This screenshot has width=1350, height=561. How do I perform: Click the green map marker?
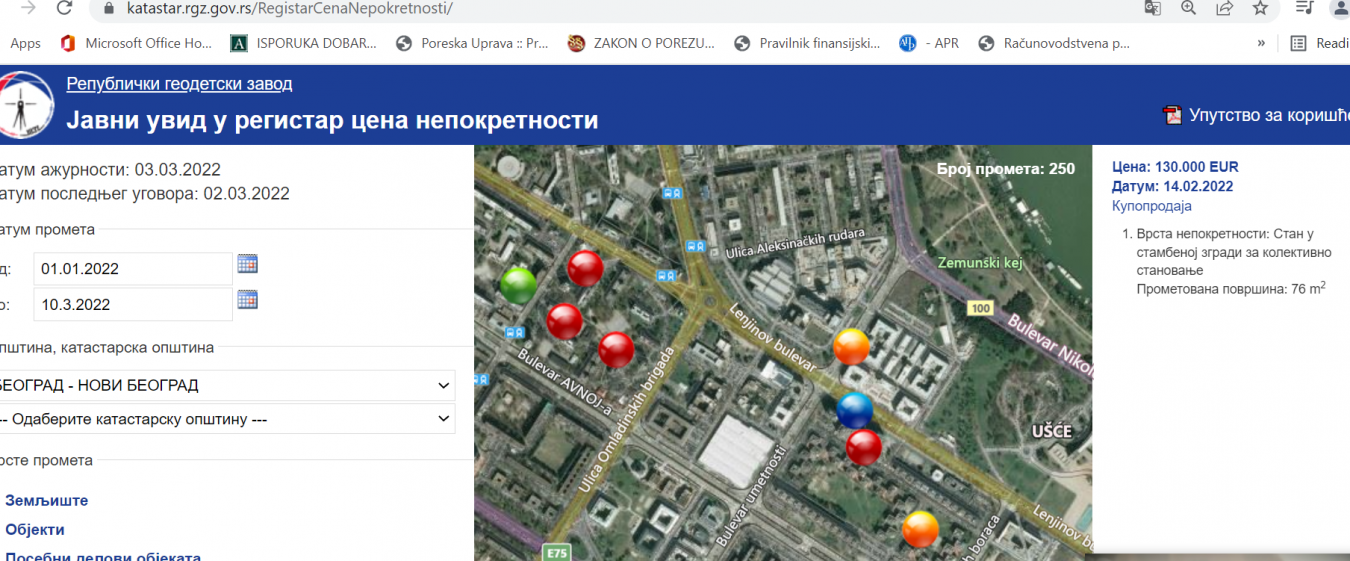[518, 285]
